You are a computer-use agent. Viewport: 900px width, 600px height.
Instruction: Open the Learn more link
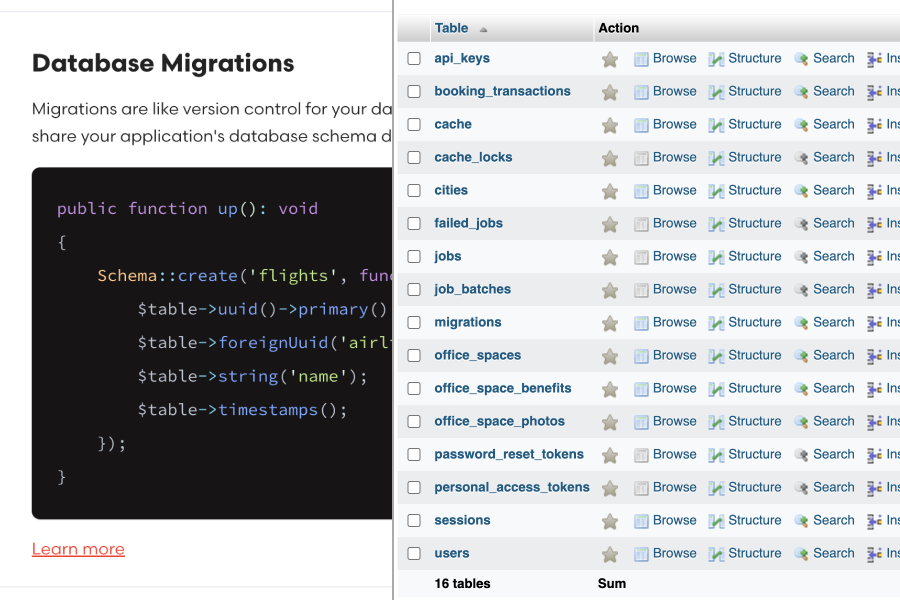coord(78,549)
